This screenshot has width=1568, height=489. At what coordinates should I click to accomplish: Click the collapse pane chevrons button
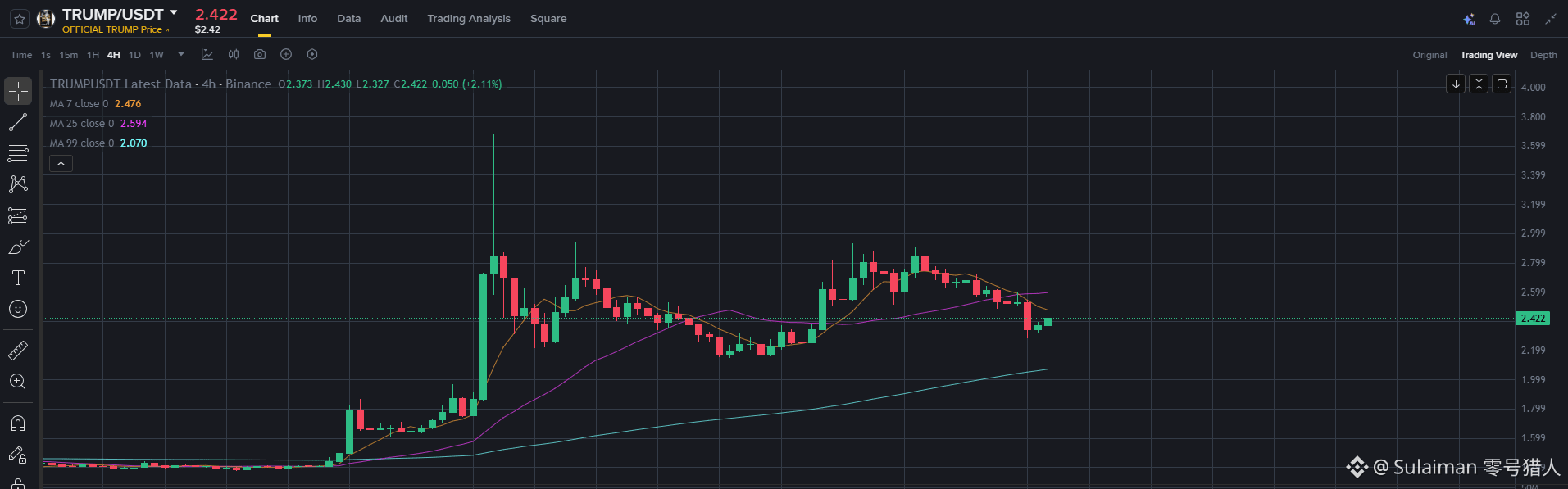pyautogui.click(x=1479, y=84)
